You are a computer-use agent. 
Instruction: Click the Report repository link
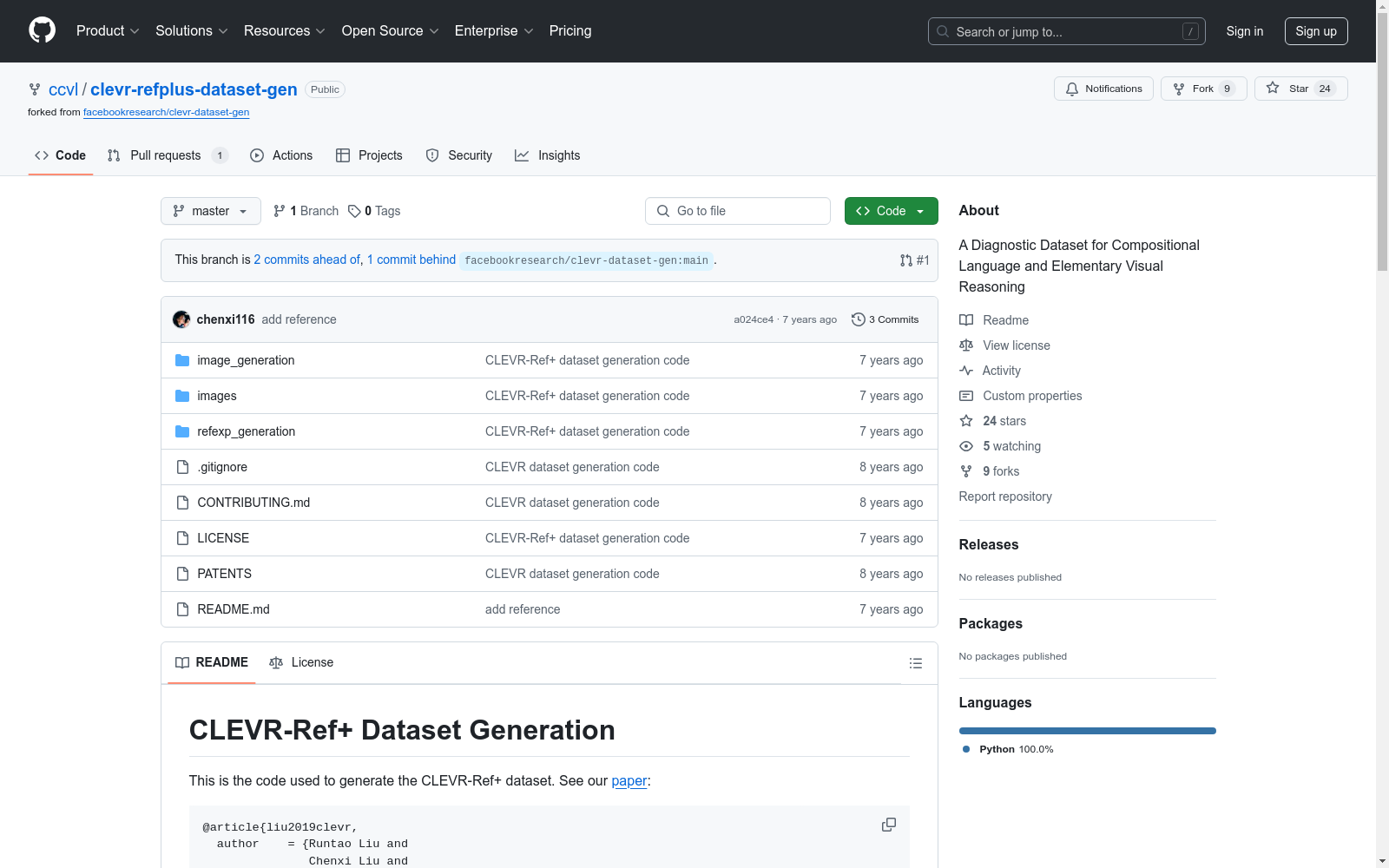(1005, 496)
